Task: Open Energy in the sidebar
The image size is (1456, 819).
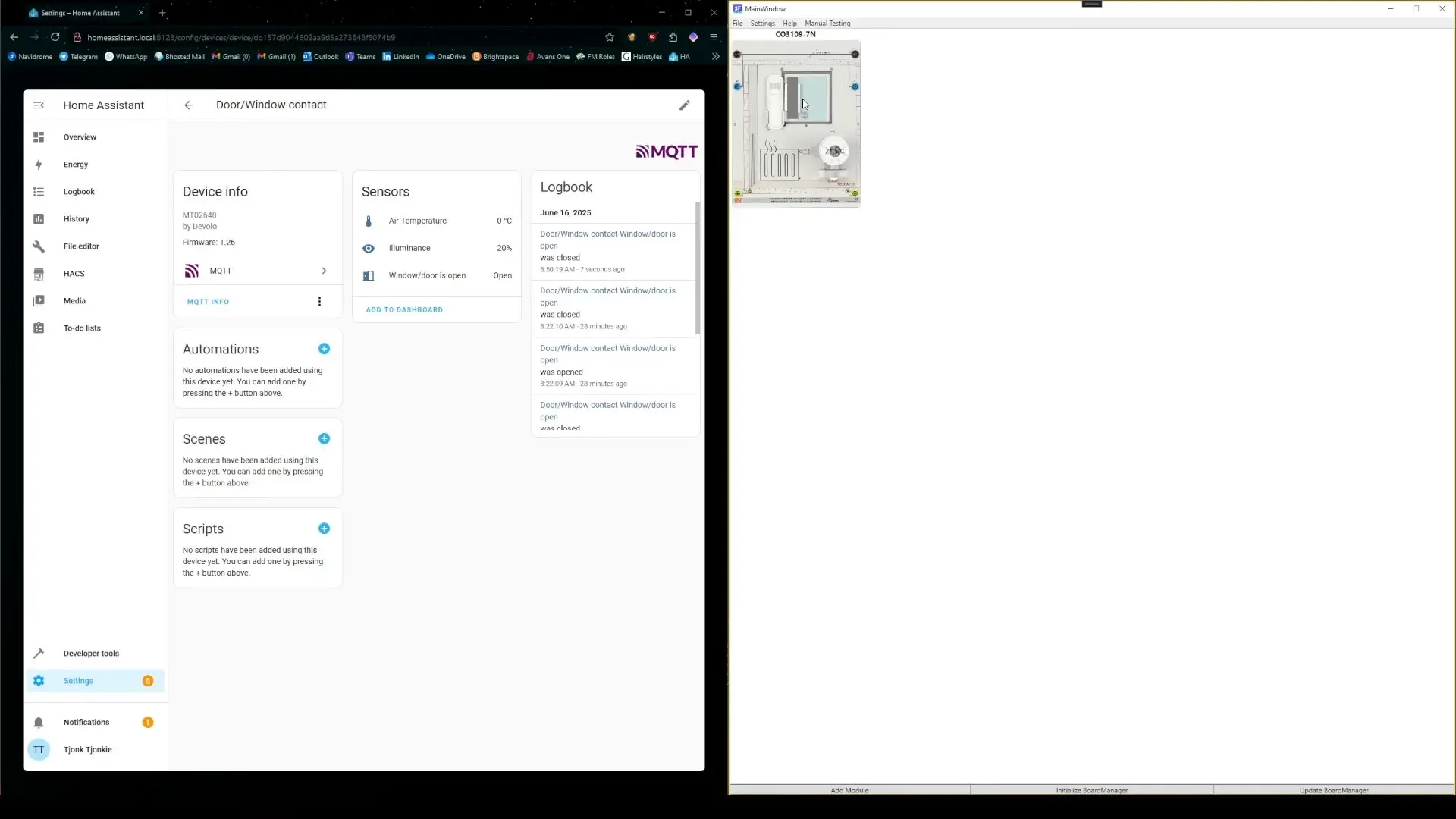Action: (95, 165)
